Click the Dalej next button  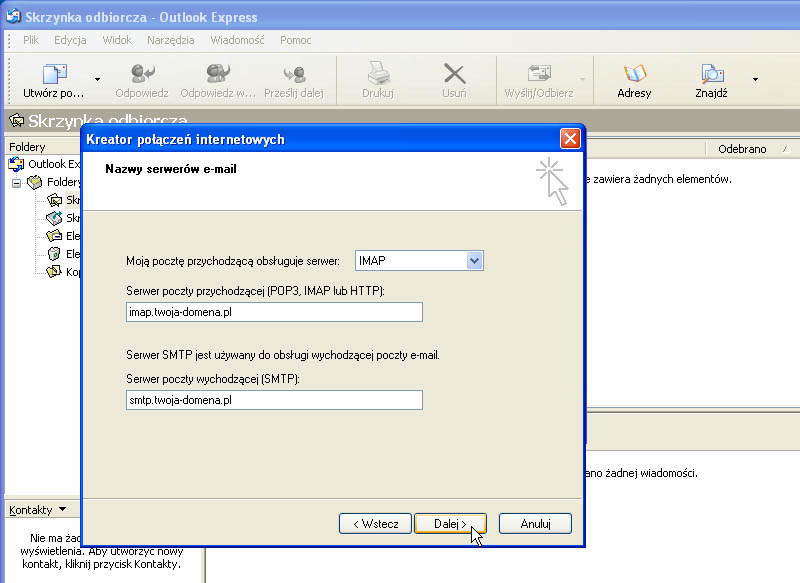pos(451,524)
